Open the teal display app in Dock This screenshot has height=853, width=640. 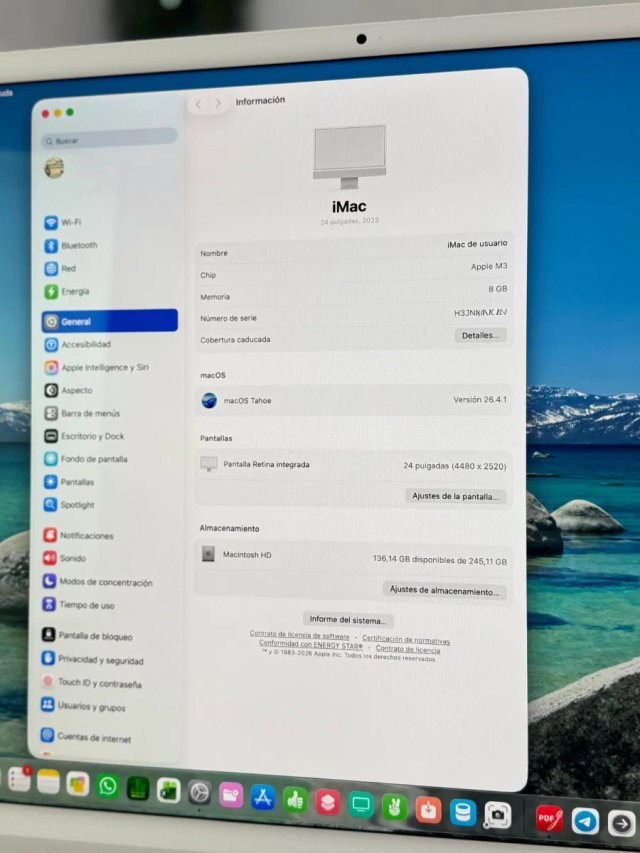[x=361, y=805]
